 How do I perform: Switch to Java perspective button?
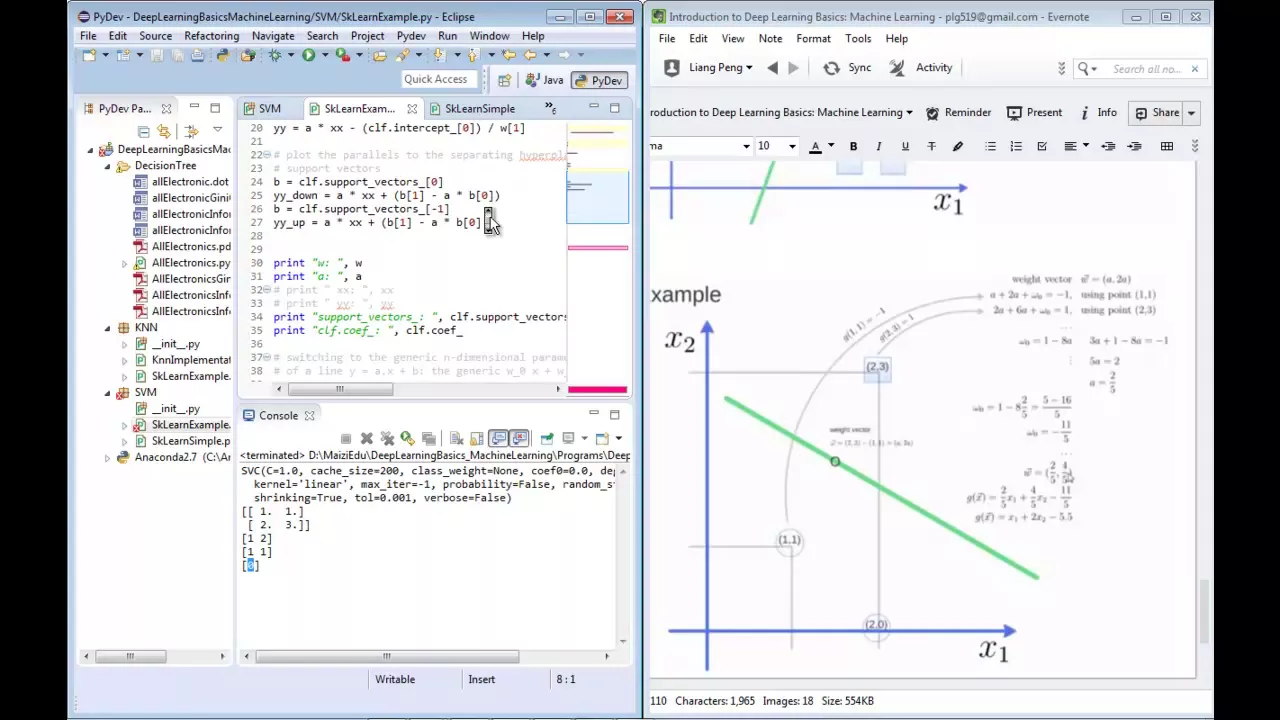click(x=545, y=81)
